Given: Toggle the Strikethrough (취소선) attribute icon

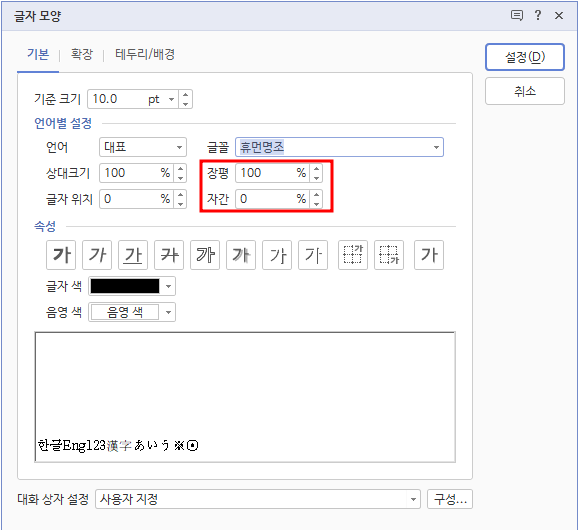Looking at the screenshot, I should pos(169,255).
